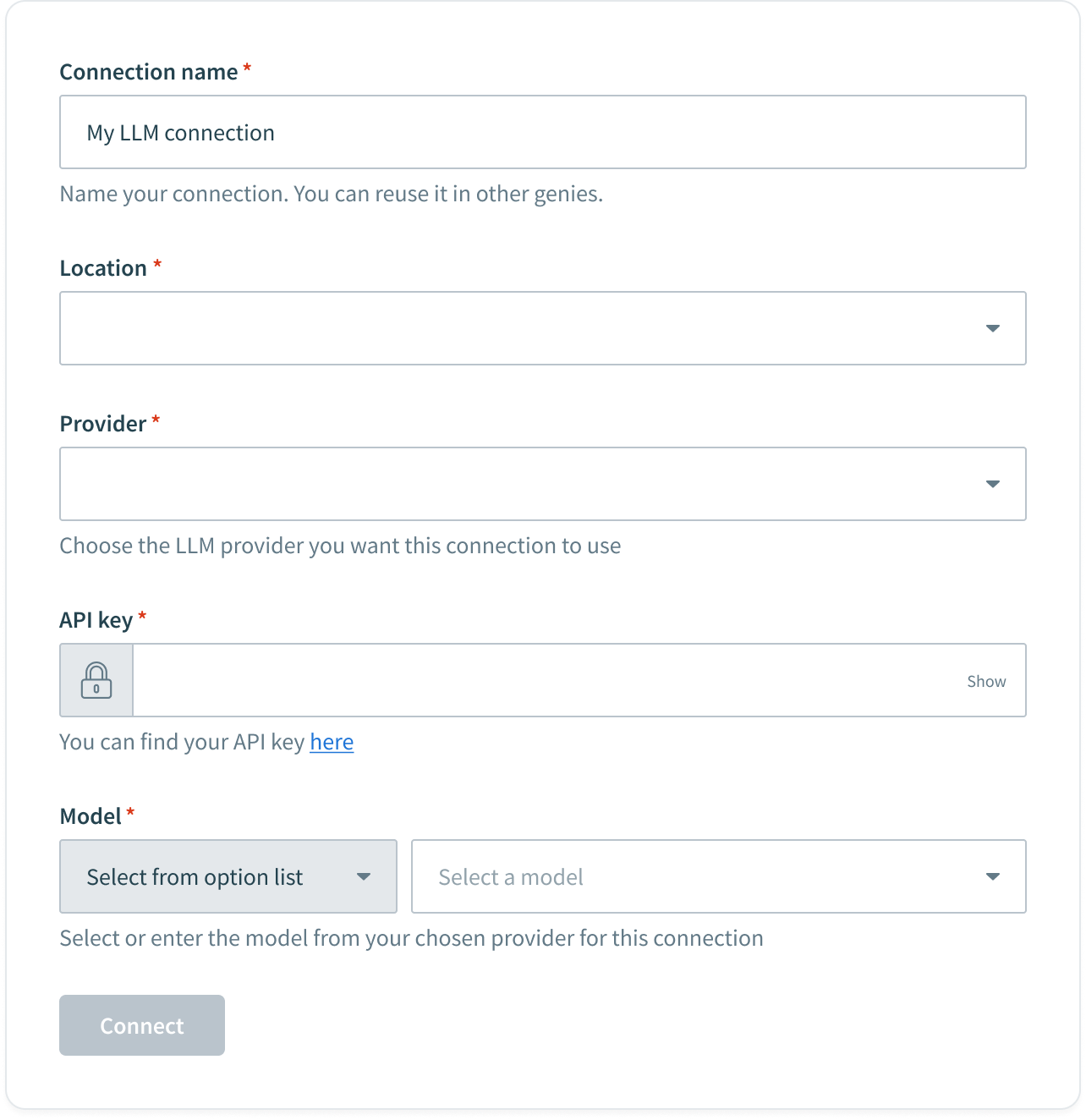Click the padlock icon beside API key field
Image resolution: width=1086 pixels, height=1120 pixels.
pyautogui.click(x=96, y=680)
